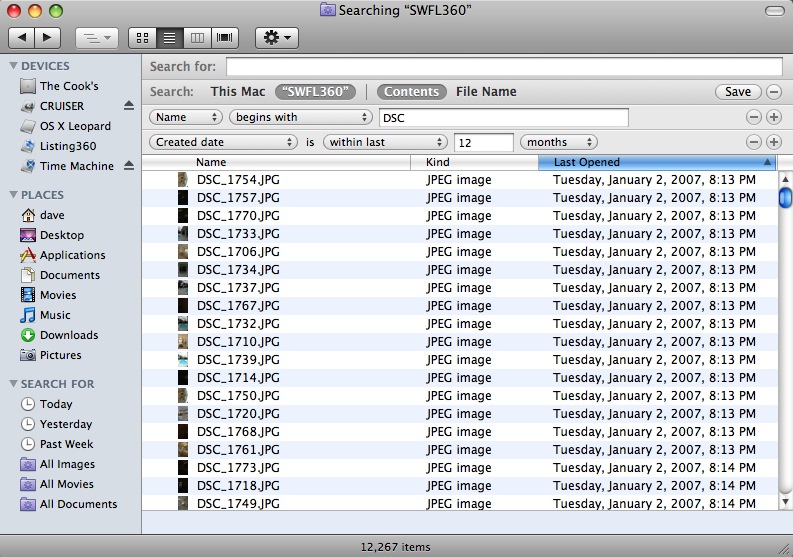Select DSC_1754.JPG thumbnail
The height and width of the screenshot is (557, 793).
[183, 180]
